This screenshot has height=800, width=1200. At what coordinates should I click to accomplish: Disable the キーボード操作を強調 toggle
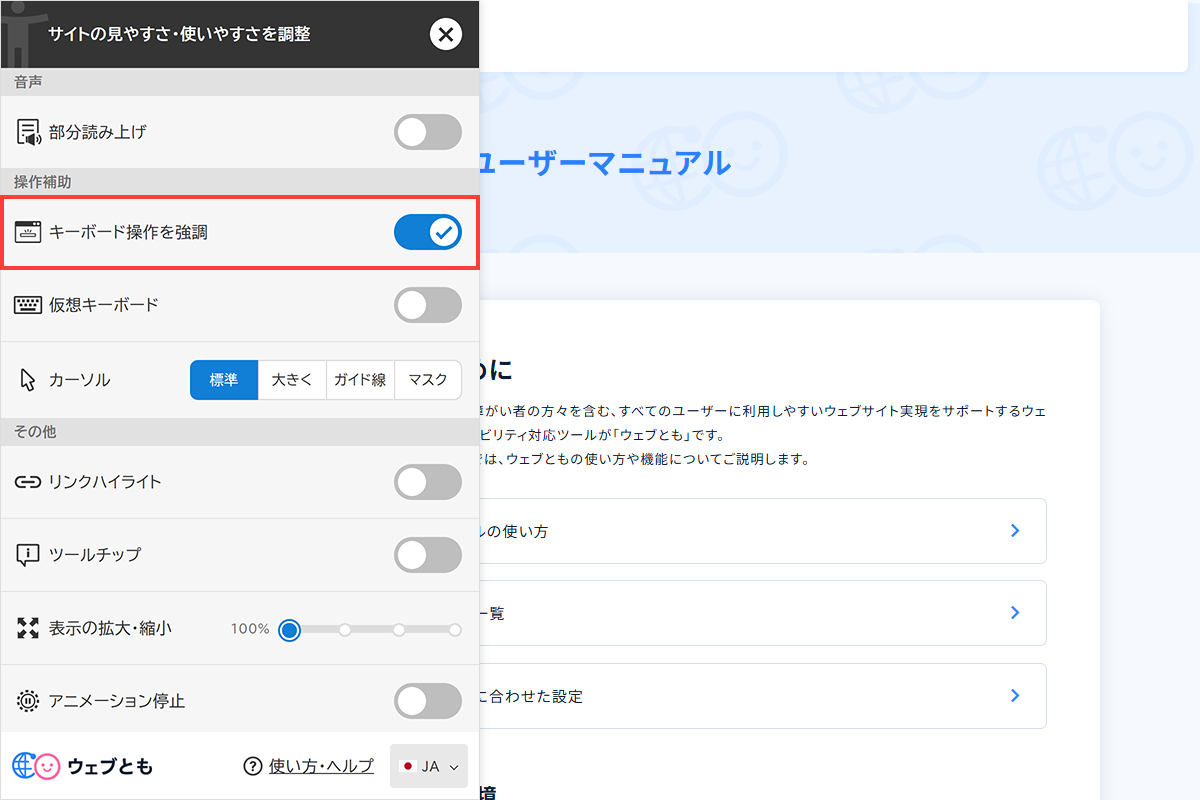(428, 232)
